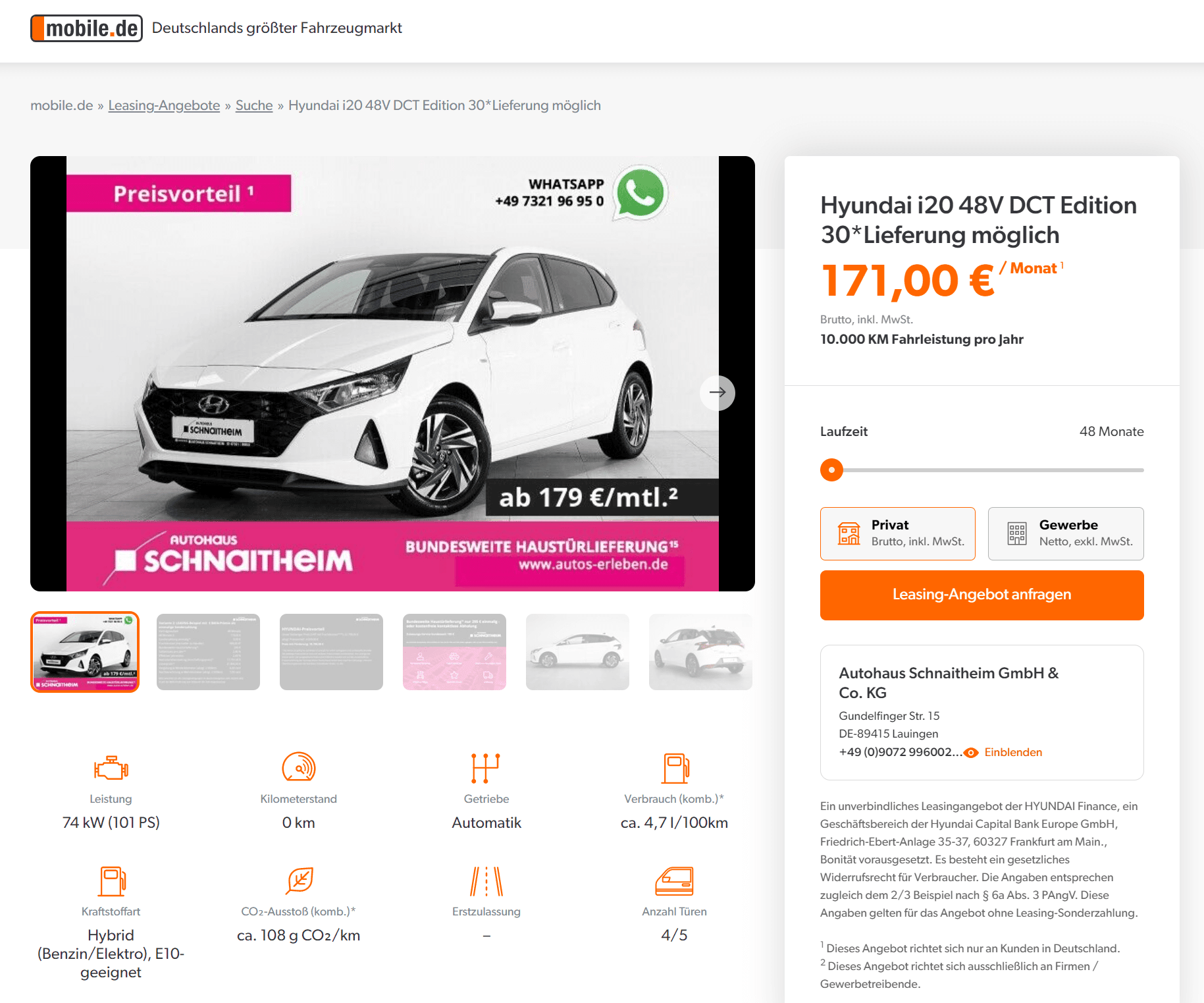Click Autohaus Schnaitheim GmbH & Co. KG name
This screenshot has width=1204, height=1003.
pyautogui.click(x=949, y=683)
